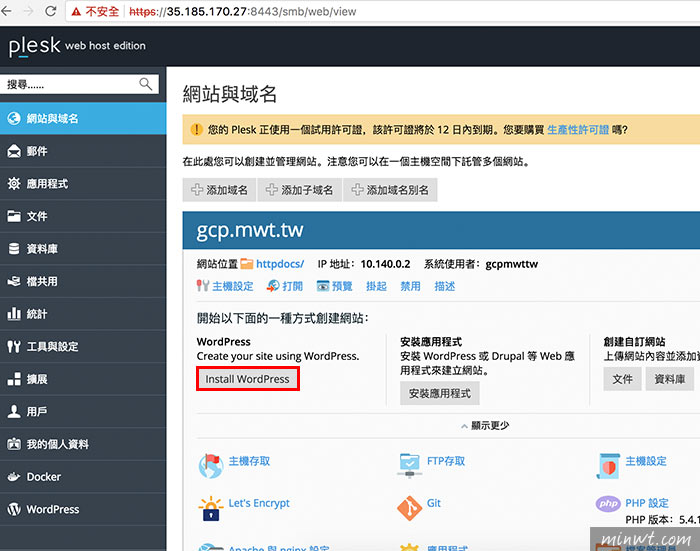Click the 添加域名別名 button
The image size is (700, 551).
[x=390, y=190]
